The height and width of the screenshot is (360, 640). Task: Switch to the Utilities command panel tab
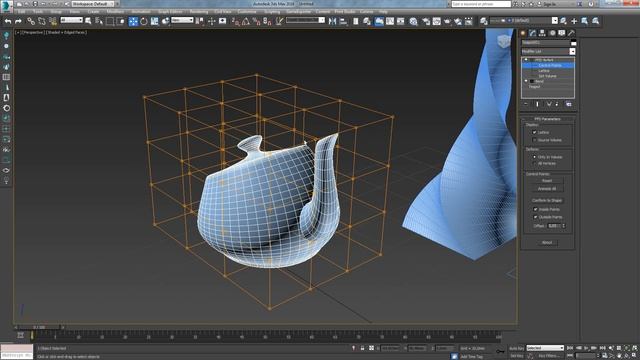click(571, 33)
